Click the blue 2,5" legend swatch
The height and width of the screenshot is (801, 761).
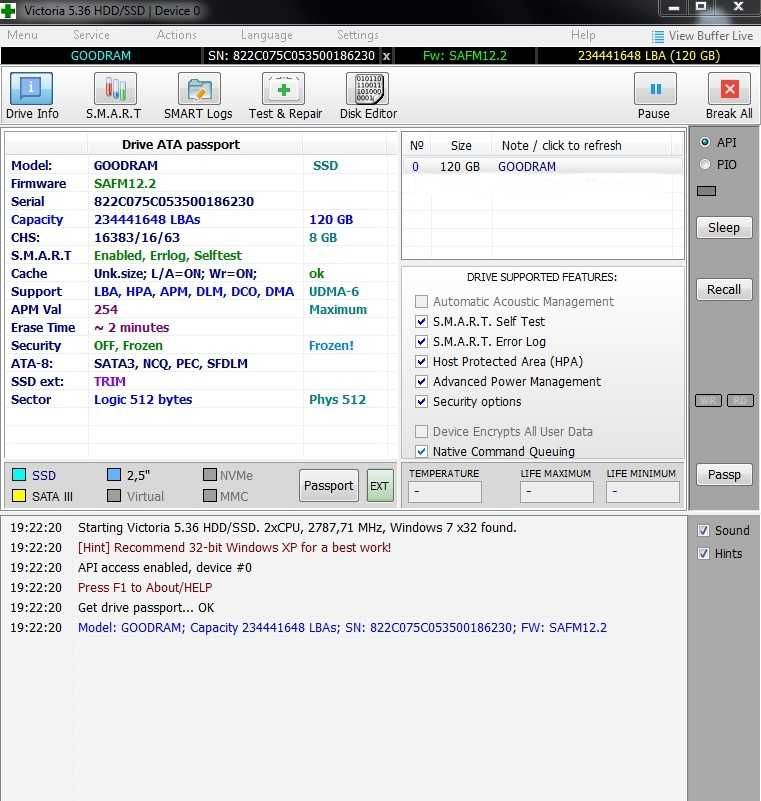114,475
